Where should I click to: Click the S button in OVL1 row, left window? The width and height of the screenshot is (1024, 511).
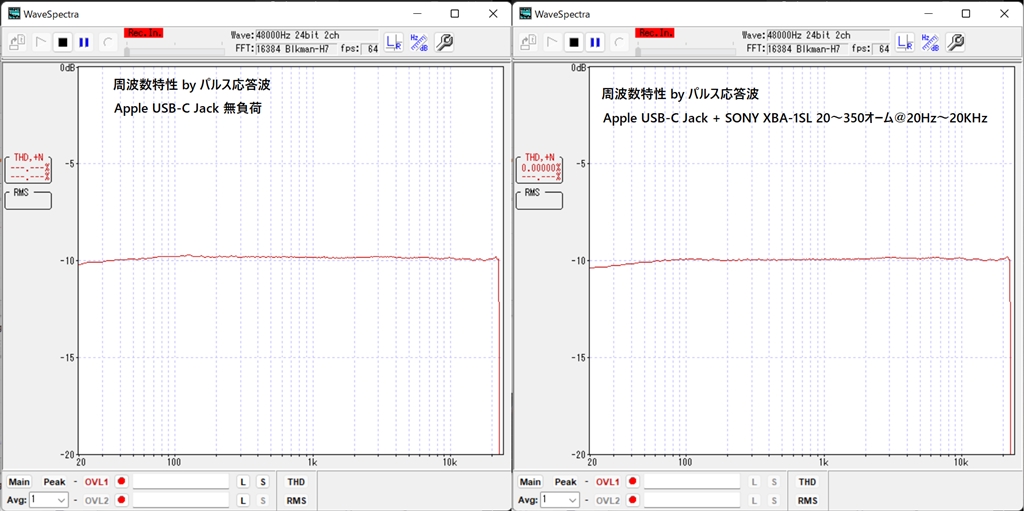262,482
